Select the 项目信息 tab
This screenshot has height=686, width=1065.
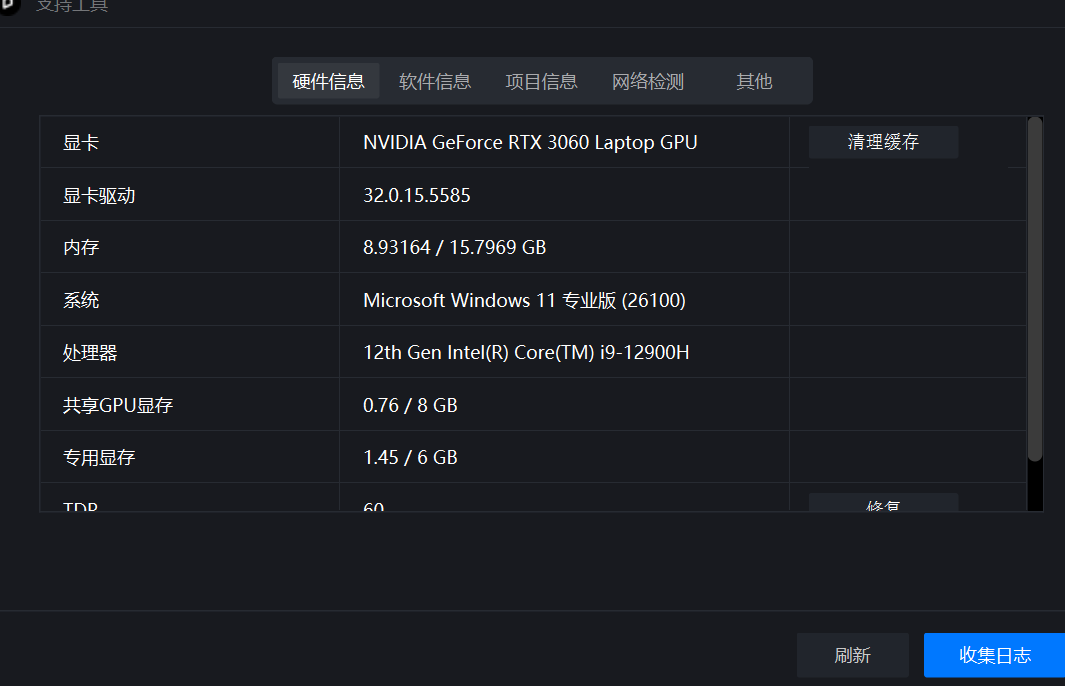pyautogui.click(x=541, y=81)
